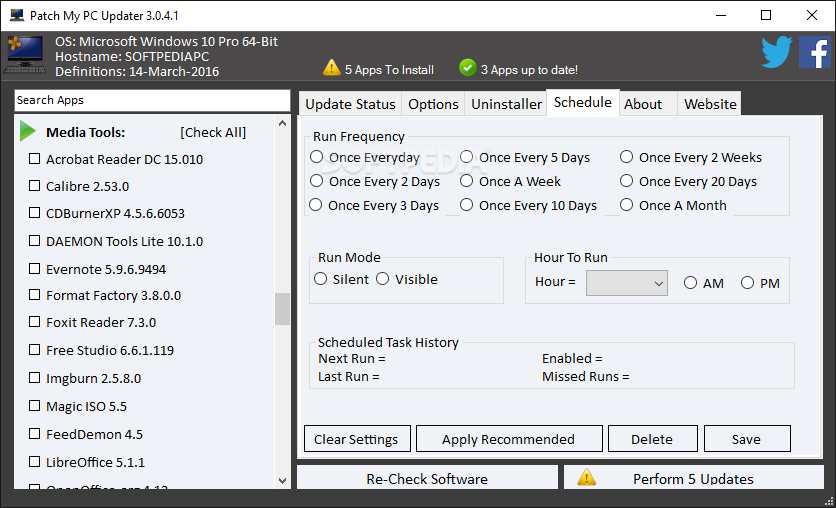Select Once Every 5 Days option
The image size is (836, 508).
(x=467, y=157)
